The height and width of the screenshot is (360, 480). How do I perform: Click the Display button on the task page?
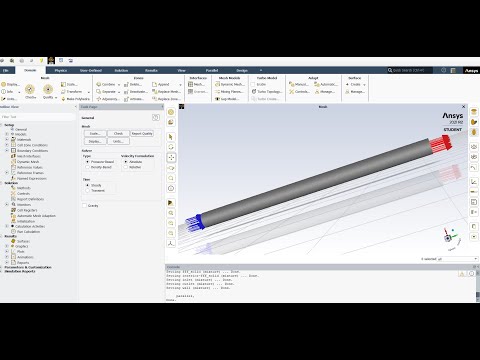pos(95,141)
